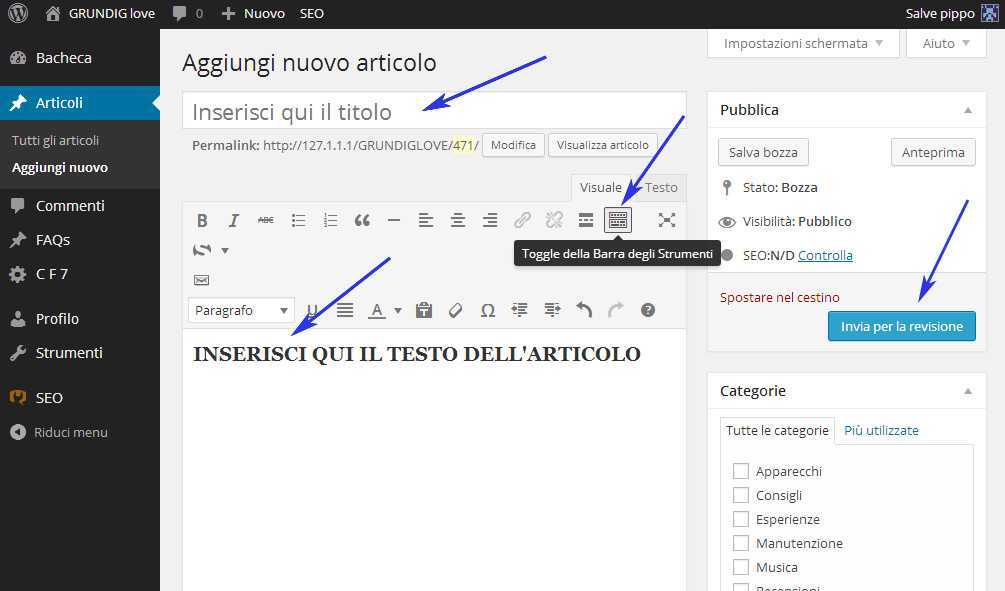Click Invia per la revisione button
This screenshot has height=591, width=1005.
tap(901, 326)
